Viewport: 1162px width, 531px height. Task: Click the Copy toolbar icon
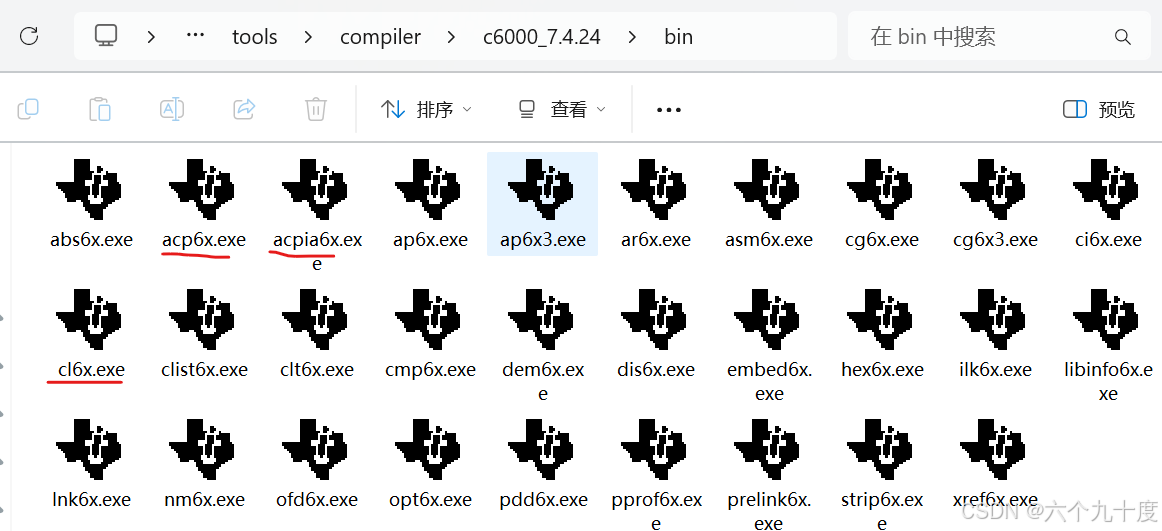[28, 109]
